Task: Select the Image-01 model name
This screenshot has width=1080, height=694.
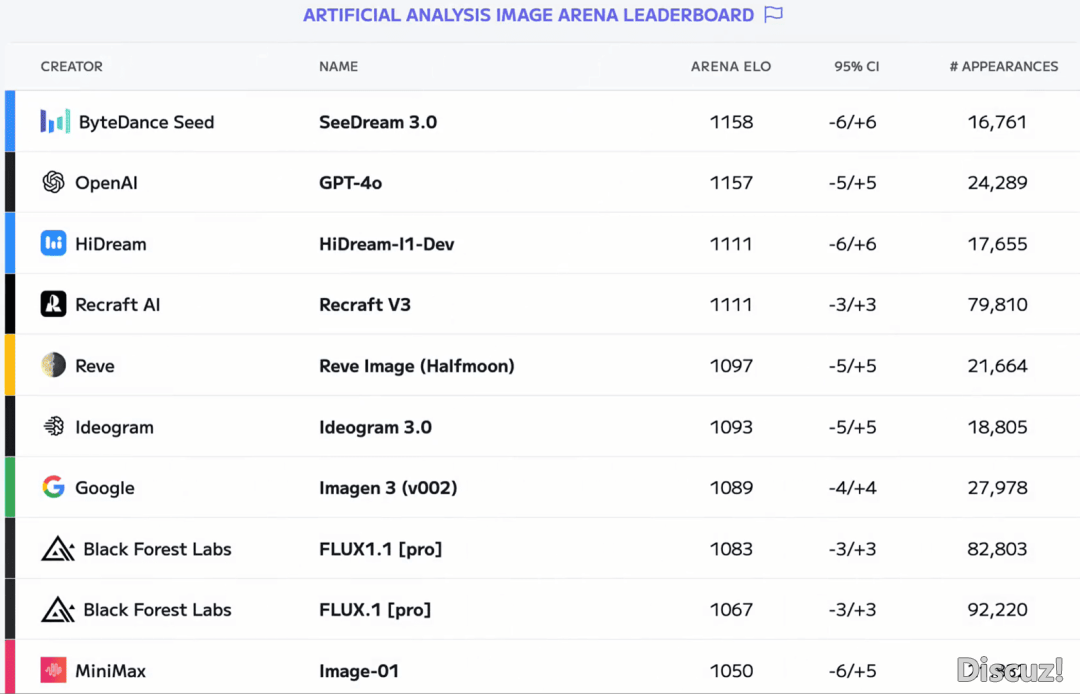Action: (359, 671)
